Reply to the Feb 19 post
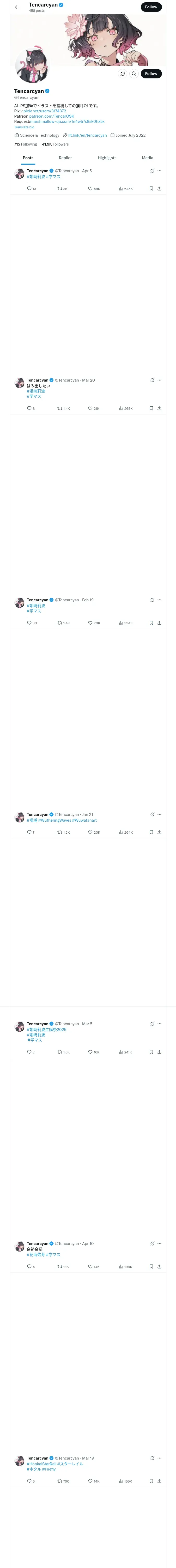176x1568 pixels. (x=29, y=623)
